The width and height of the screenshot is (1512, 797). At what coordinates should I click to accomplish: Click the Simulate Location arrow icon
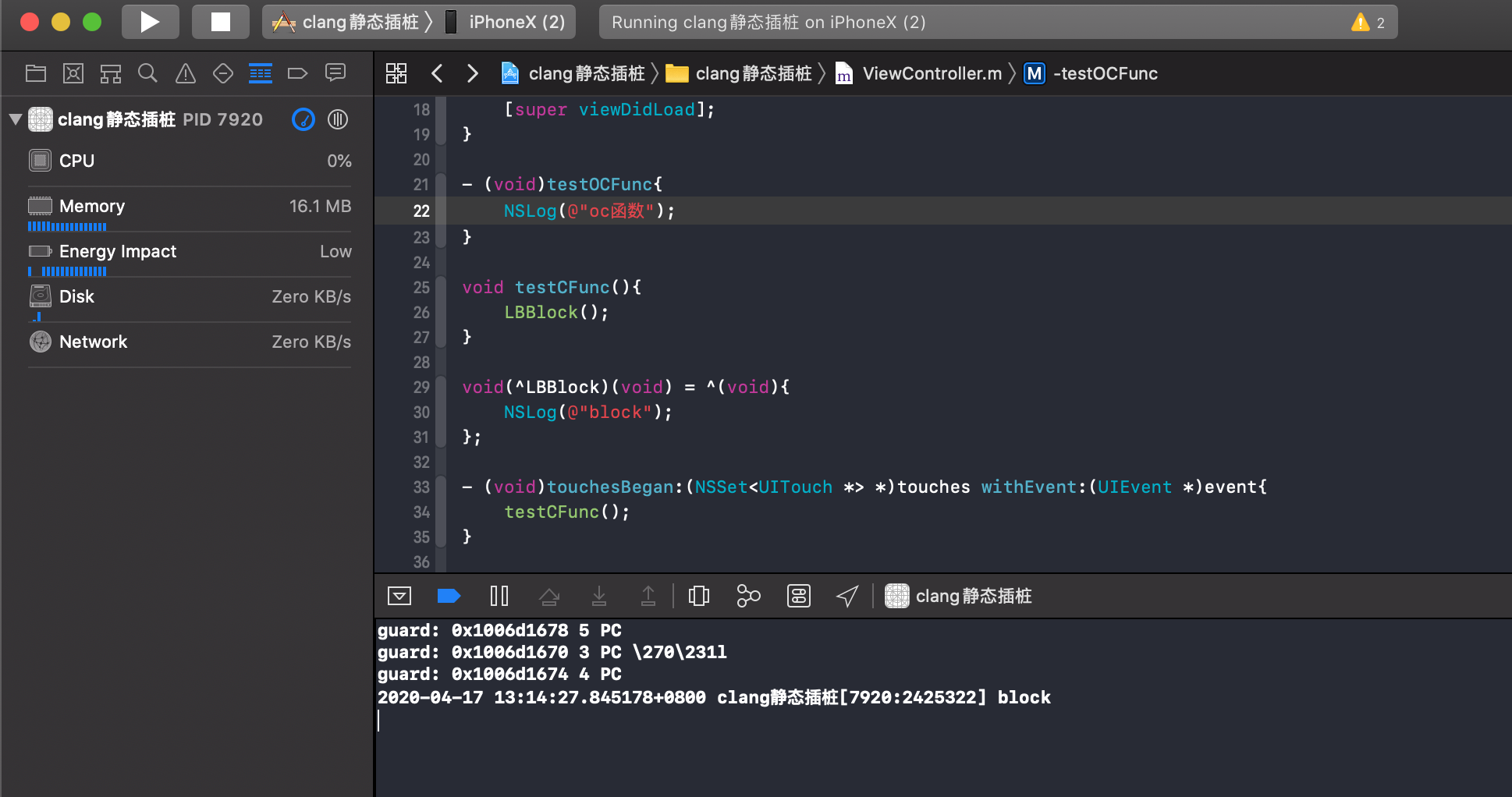coord(847,596)
